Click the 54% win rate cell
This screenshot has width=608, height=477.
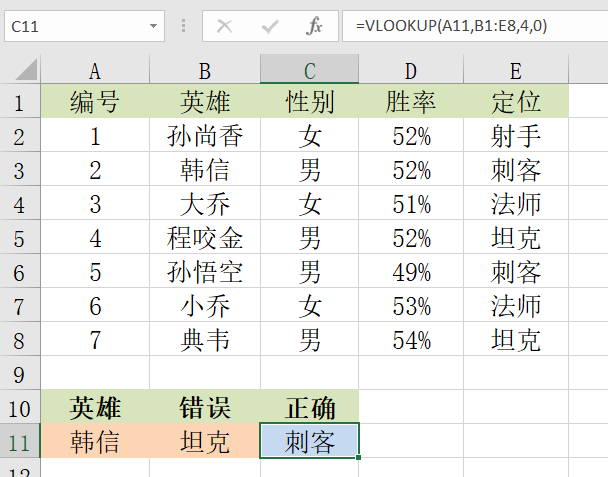tap(411, 339)
